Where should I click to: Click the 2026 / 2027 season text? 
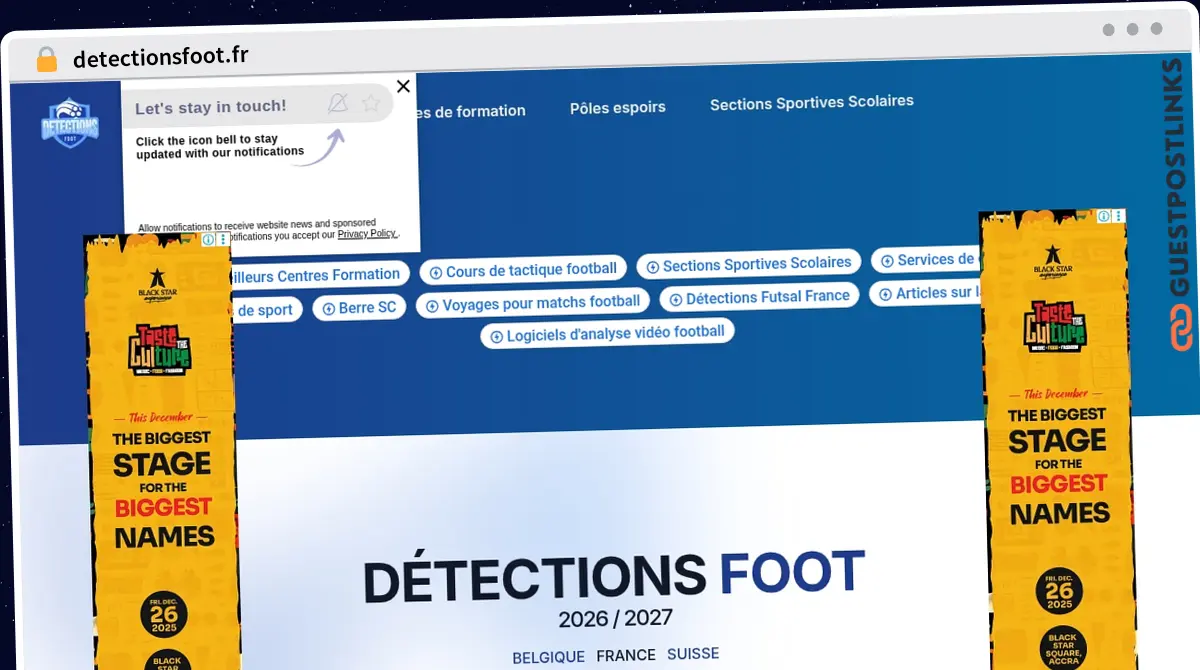click(615, 619)
